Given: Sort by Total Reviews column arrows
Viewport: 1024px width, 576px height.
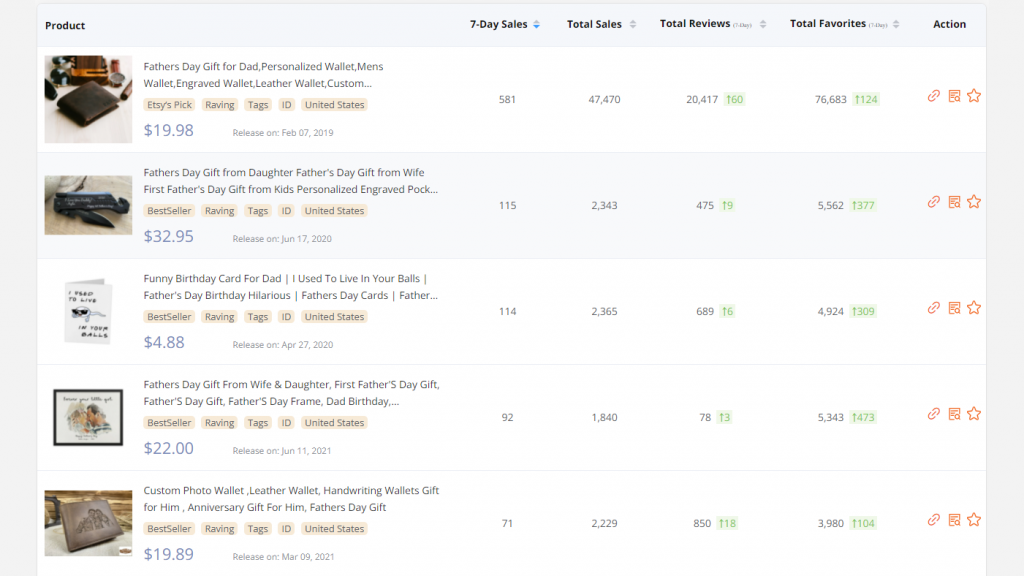Looking at the screenshot, I should pos(763,25).
